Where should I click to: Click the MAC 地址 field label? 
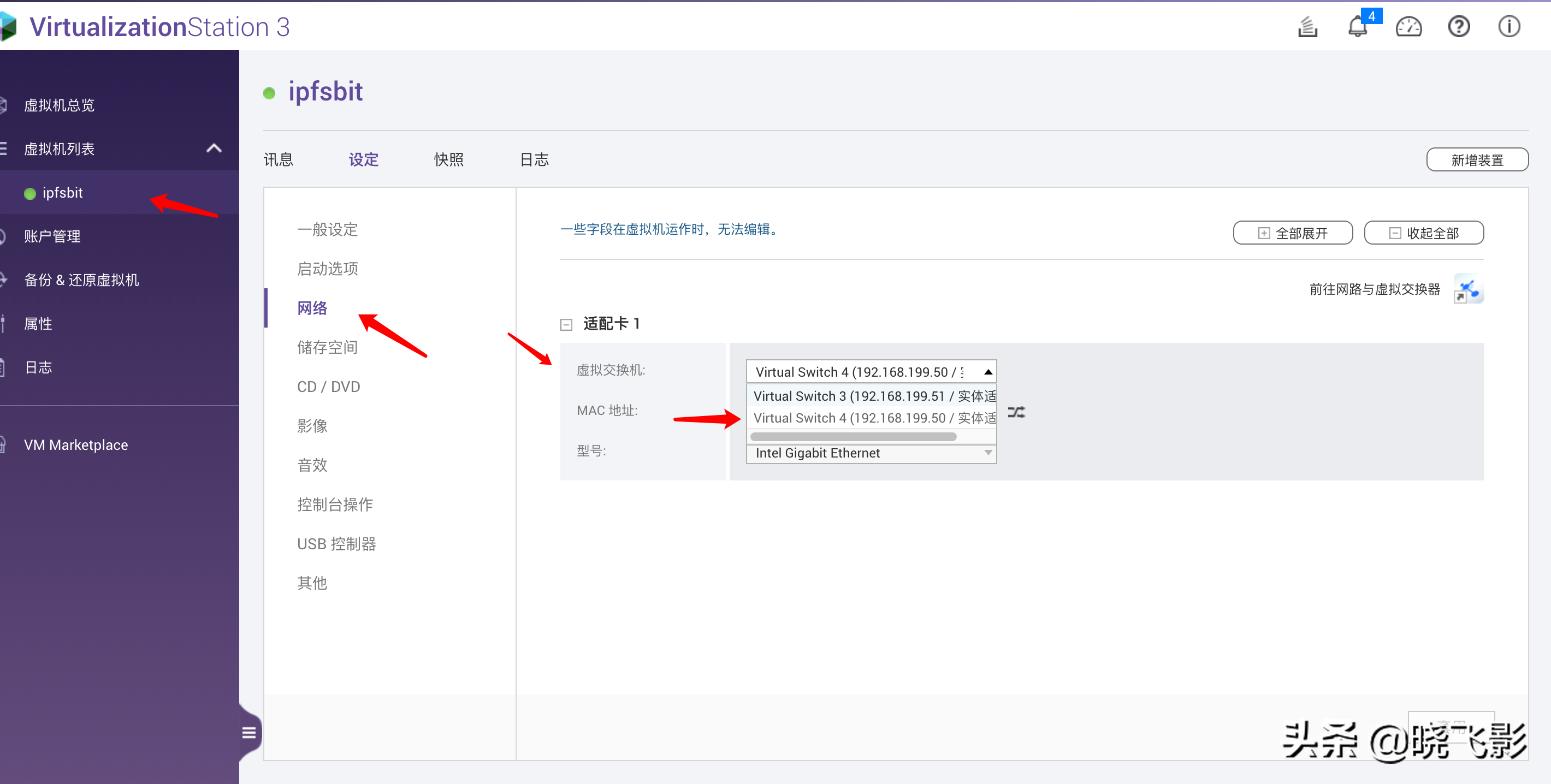[x=607, y=411]
